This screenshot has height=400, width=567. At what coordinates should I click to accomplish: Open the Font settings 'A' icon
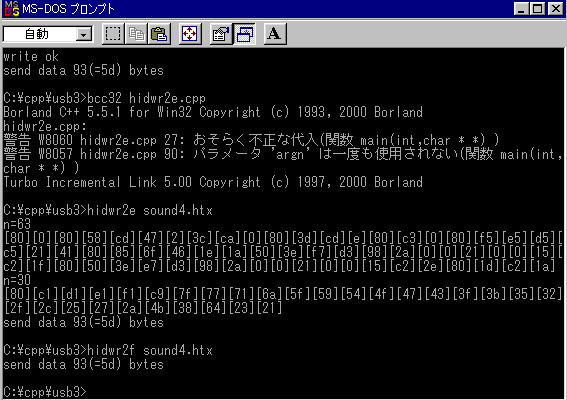[x=275, y=34]
